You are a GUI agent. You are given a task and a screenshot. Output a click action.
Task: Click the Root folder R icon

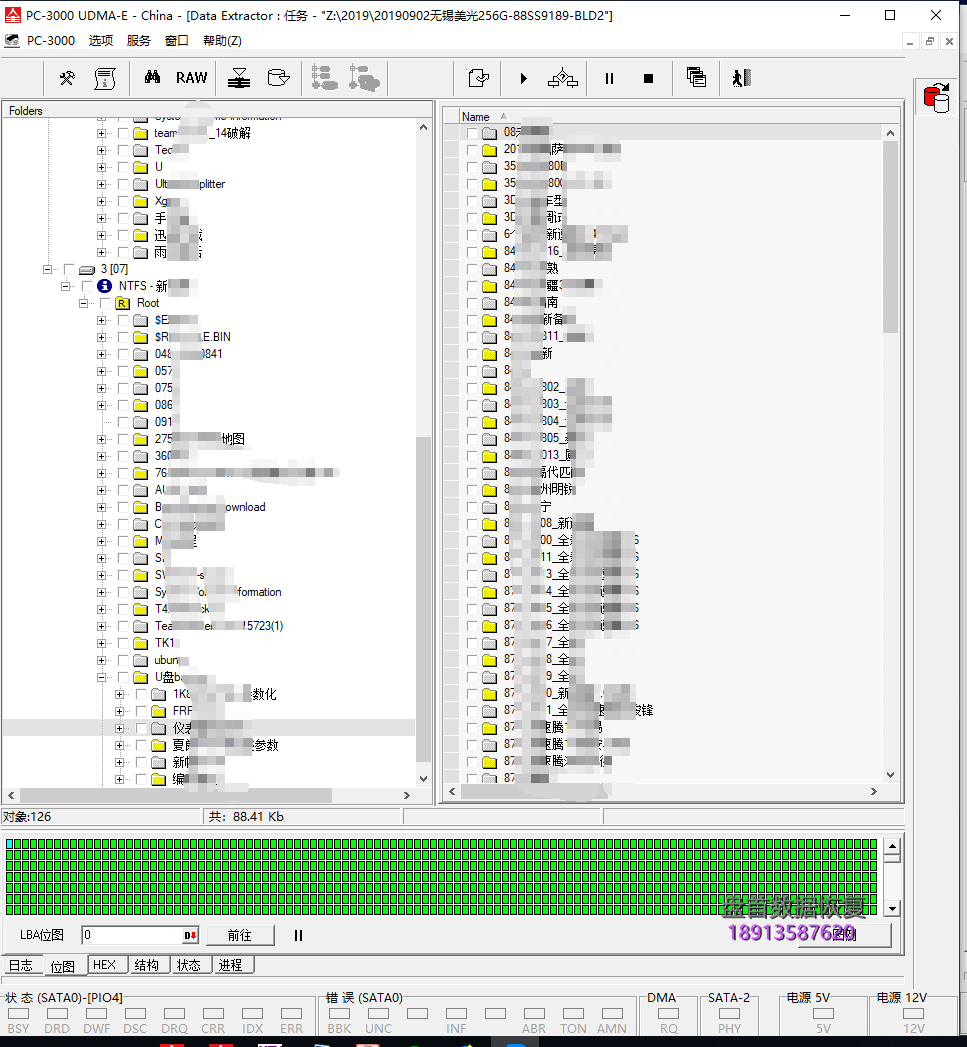tap(122, 303)
